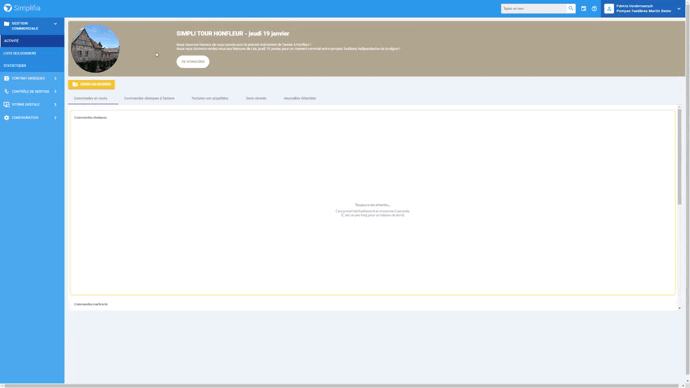The height and width of the screenshot is (388, 690).
Task: Click the Toujours en attente loading message
Action: (x=372, y=205)
